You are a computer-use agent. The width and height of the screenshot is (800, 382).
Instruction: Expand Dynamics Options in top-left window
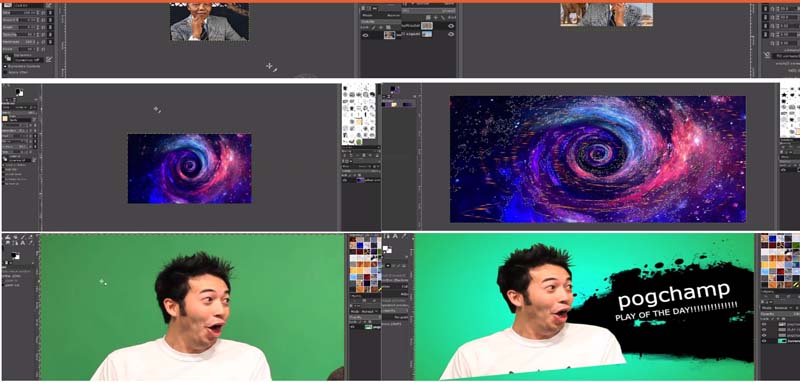click(x=5, y=66)
